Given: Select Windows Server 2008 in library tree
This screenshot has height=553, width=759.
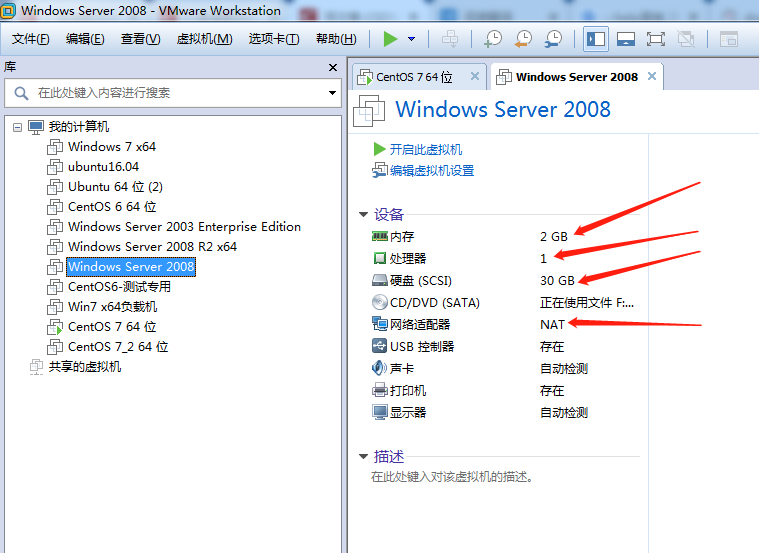Looking at the screenshot, I should click(x=131, y=267).
